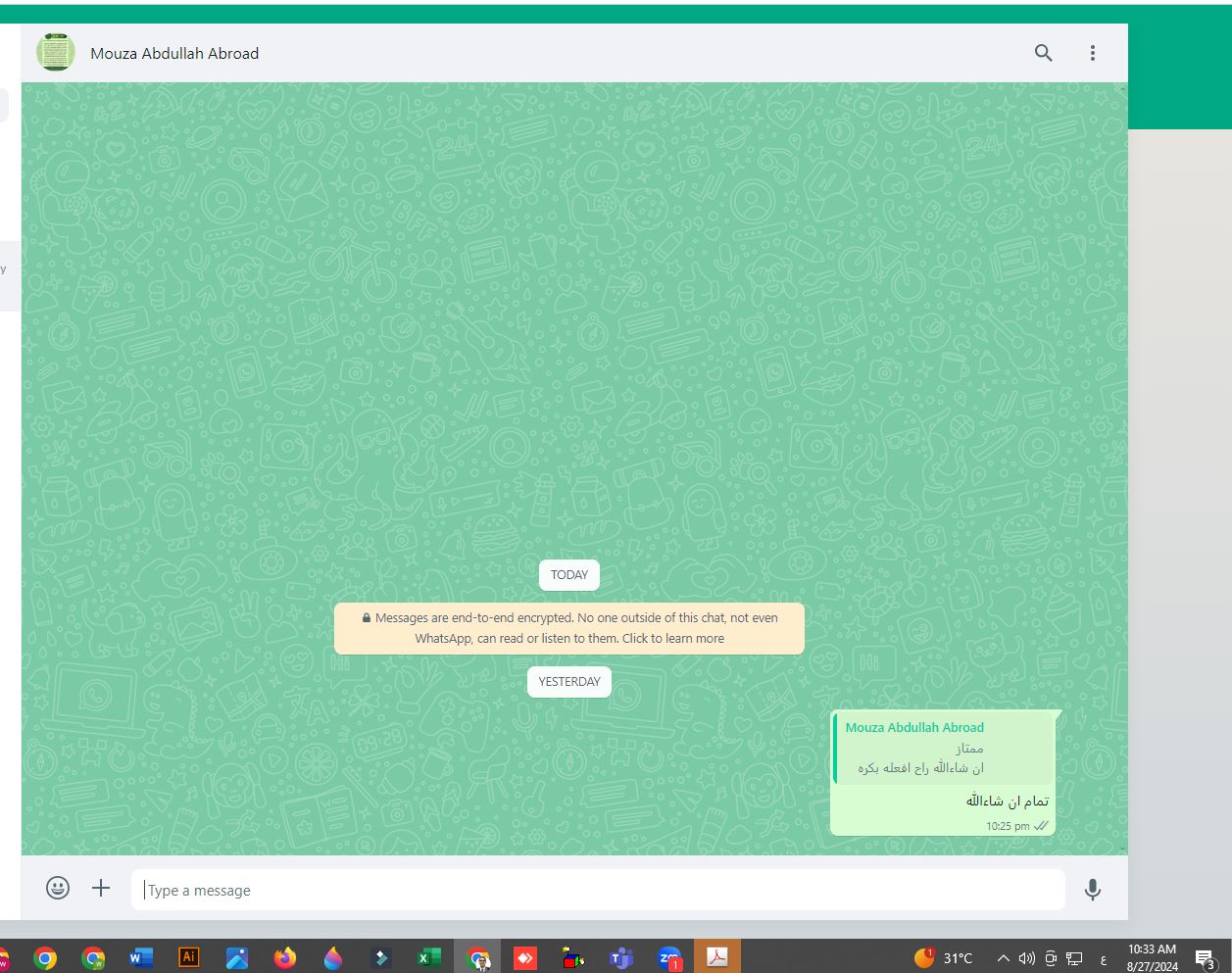Image resolution: width=1232 pixels, height=973 pixels.
Task: Open Microsoft Teams from the taskbar
Action: tap(621, 958)
